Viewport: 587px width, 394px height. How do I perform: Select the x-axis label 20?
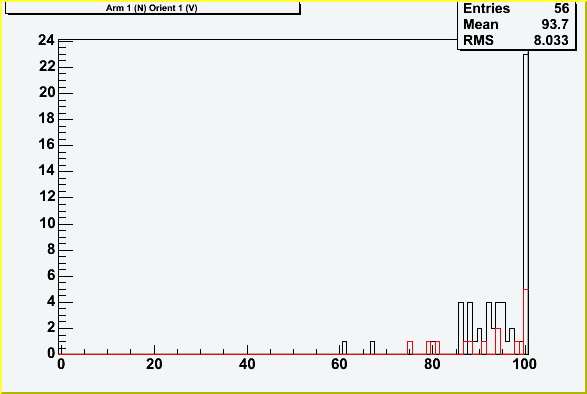point(154,364)
